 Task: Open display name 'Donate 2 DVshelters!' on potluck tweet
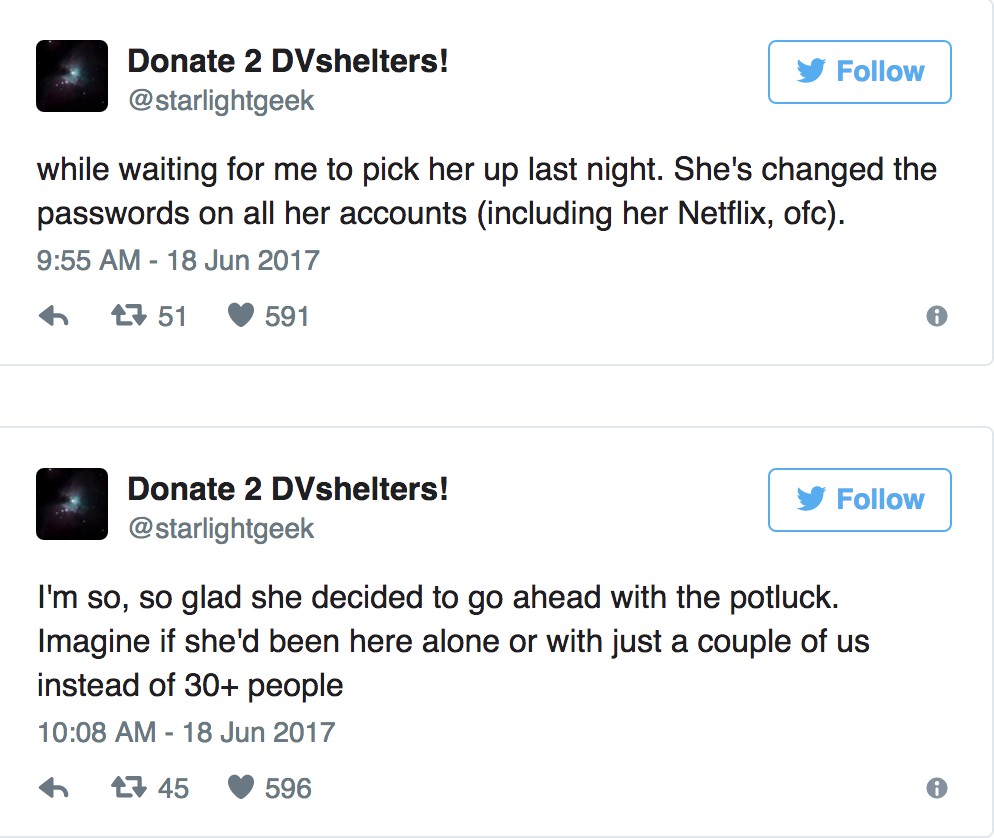[288, 489]
